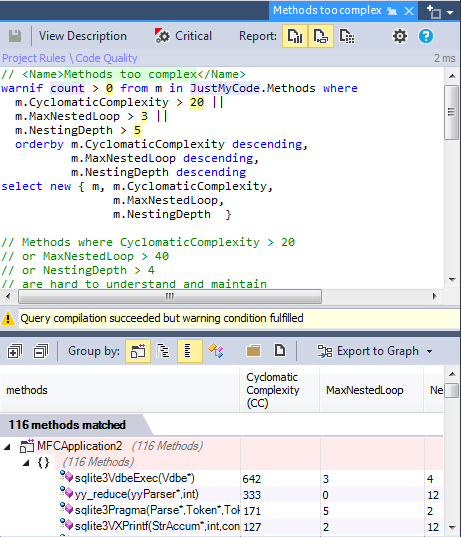461x537 pixels.
Task: Toggle second highlighted Report icon
Action: 321,36
